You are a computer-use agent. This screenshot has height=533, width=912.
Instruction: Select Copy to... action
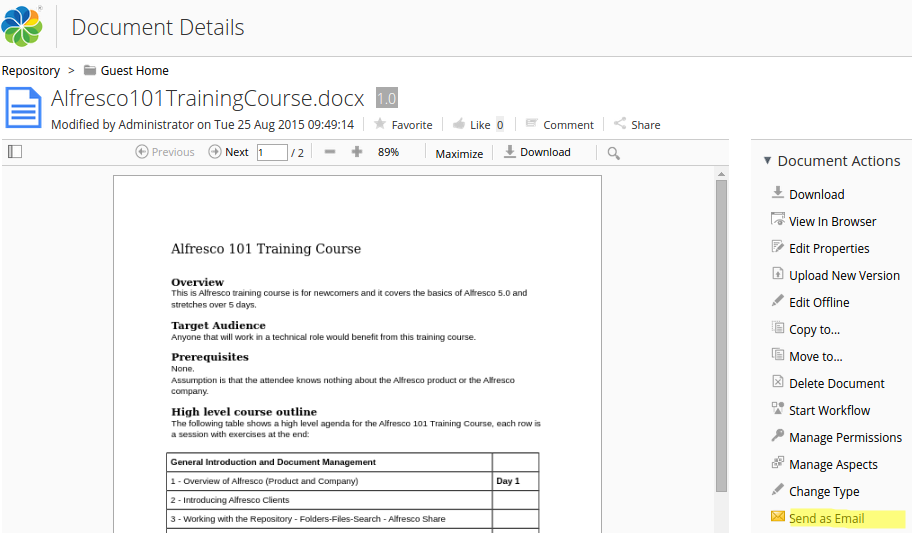click(x=814, y=330)
